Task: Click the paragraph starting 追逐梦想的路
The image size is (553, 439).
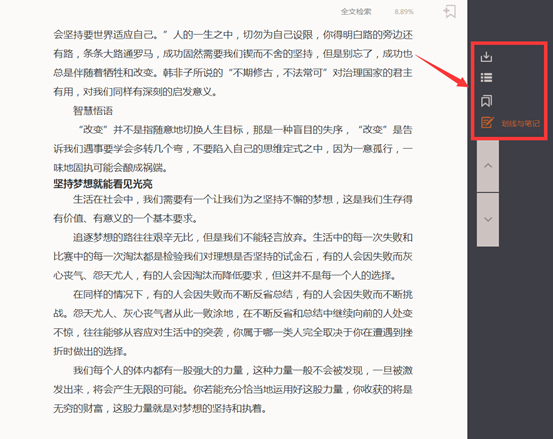Action: [233, 256]
